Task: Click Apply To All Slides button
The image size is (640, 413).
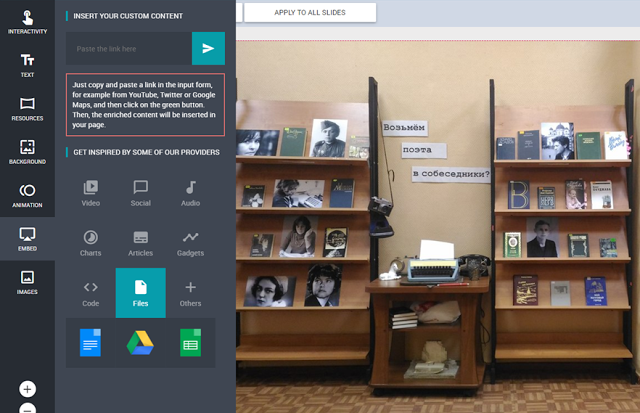Action: point(310,12)
